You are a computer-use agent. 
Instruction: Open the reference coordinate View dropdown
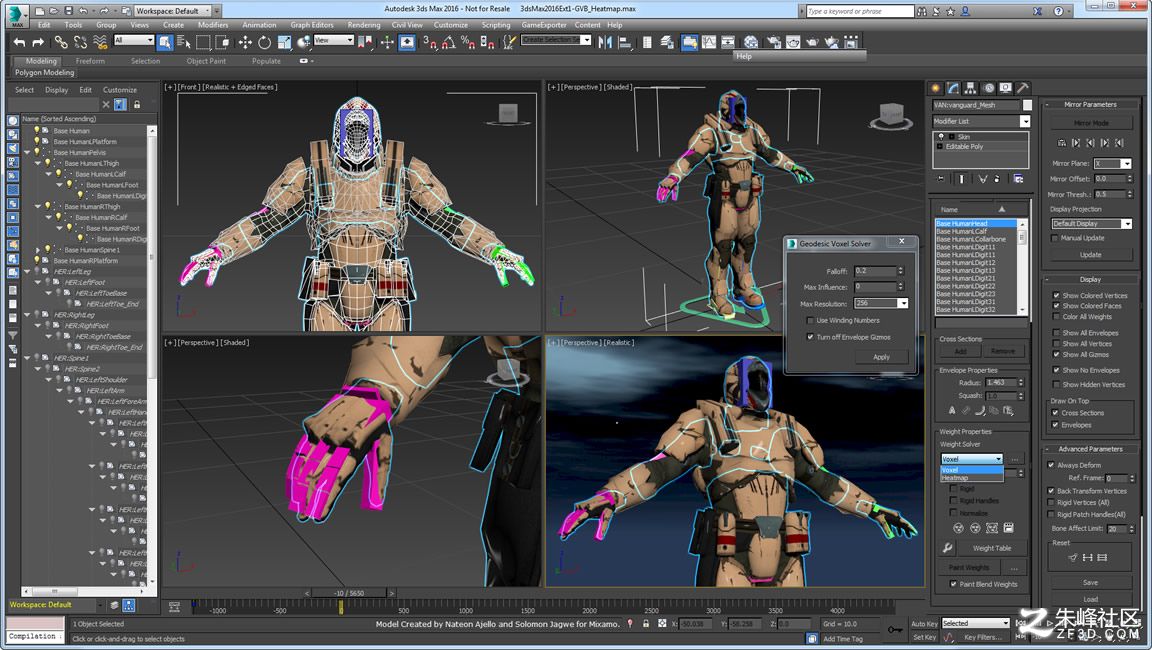pyautogui.click(x=334, y=40)
